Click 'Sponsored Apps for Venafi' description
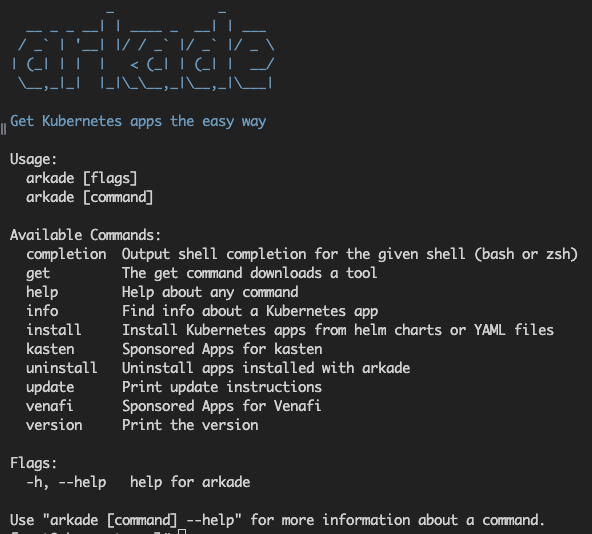This screenshot has height=534, width=592. [222, 406]
